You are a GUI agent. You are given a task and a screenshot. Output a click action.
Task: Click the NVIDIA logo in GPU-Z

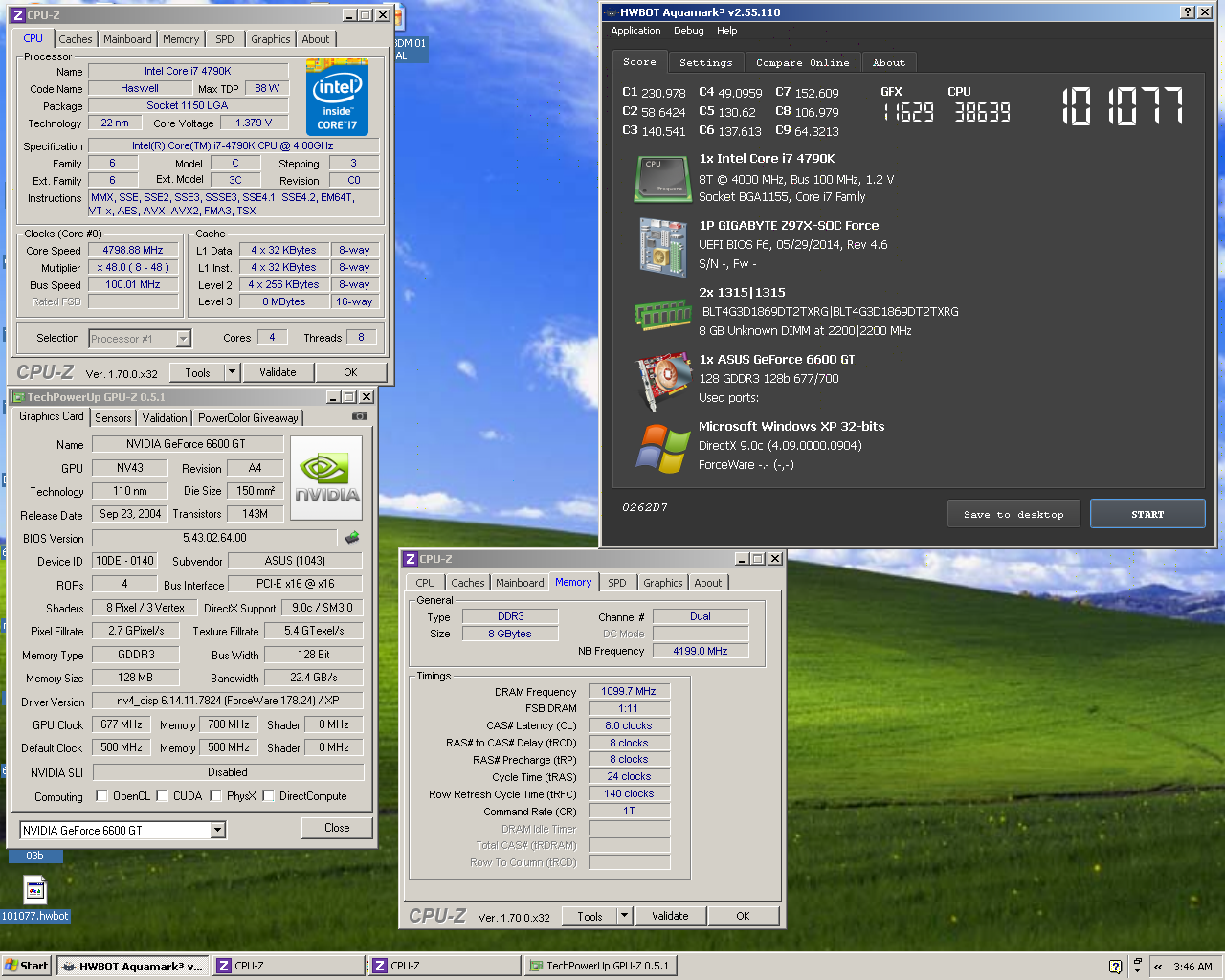pos(326,478)
